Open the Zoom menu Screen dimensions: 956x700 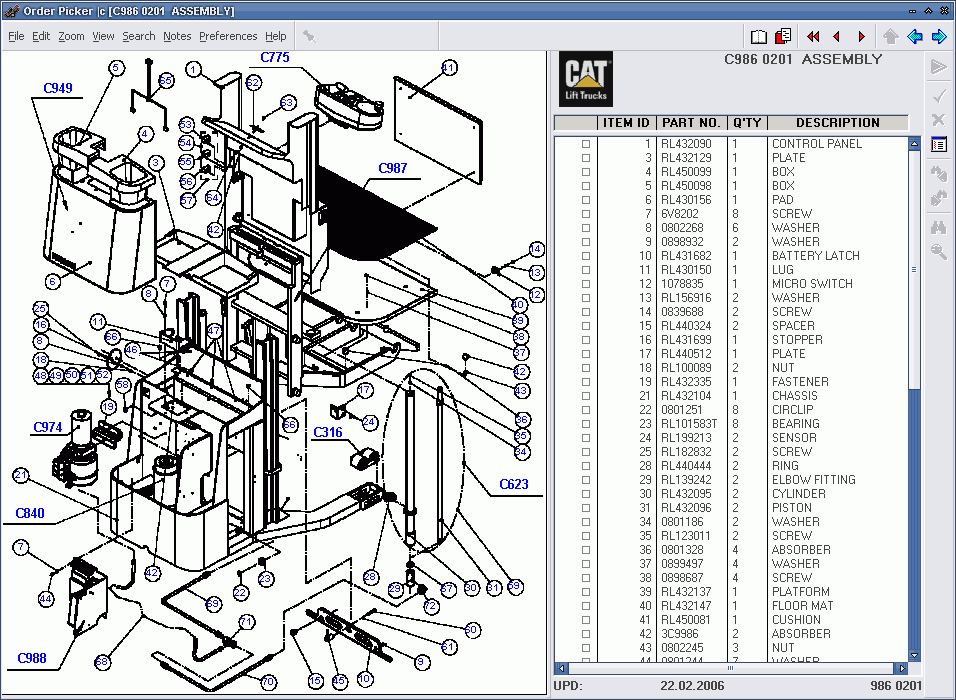click(x=71, y=36)
